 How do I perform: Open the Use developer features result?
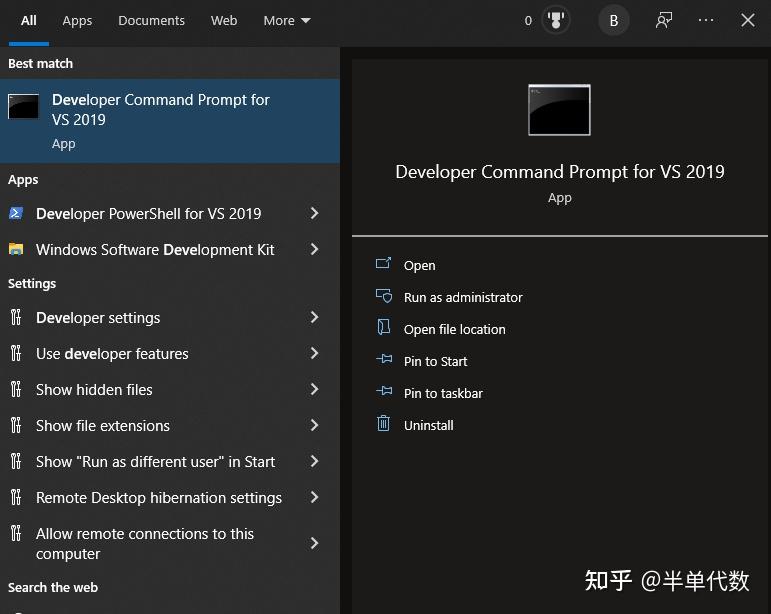pyautogui.click(x=170, y=353)
